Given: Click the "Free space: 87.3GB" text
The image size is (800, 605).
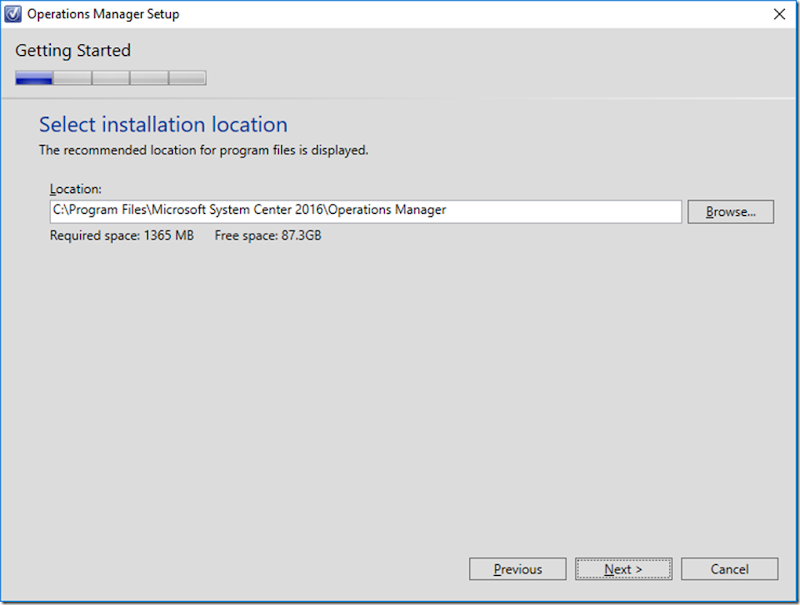Looking at the screenshot, I should click(268, 236).
